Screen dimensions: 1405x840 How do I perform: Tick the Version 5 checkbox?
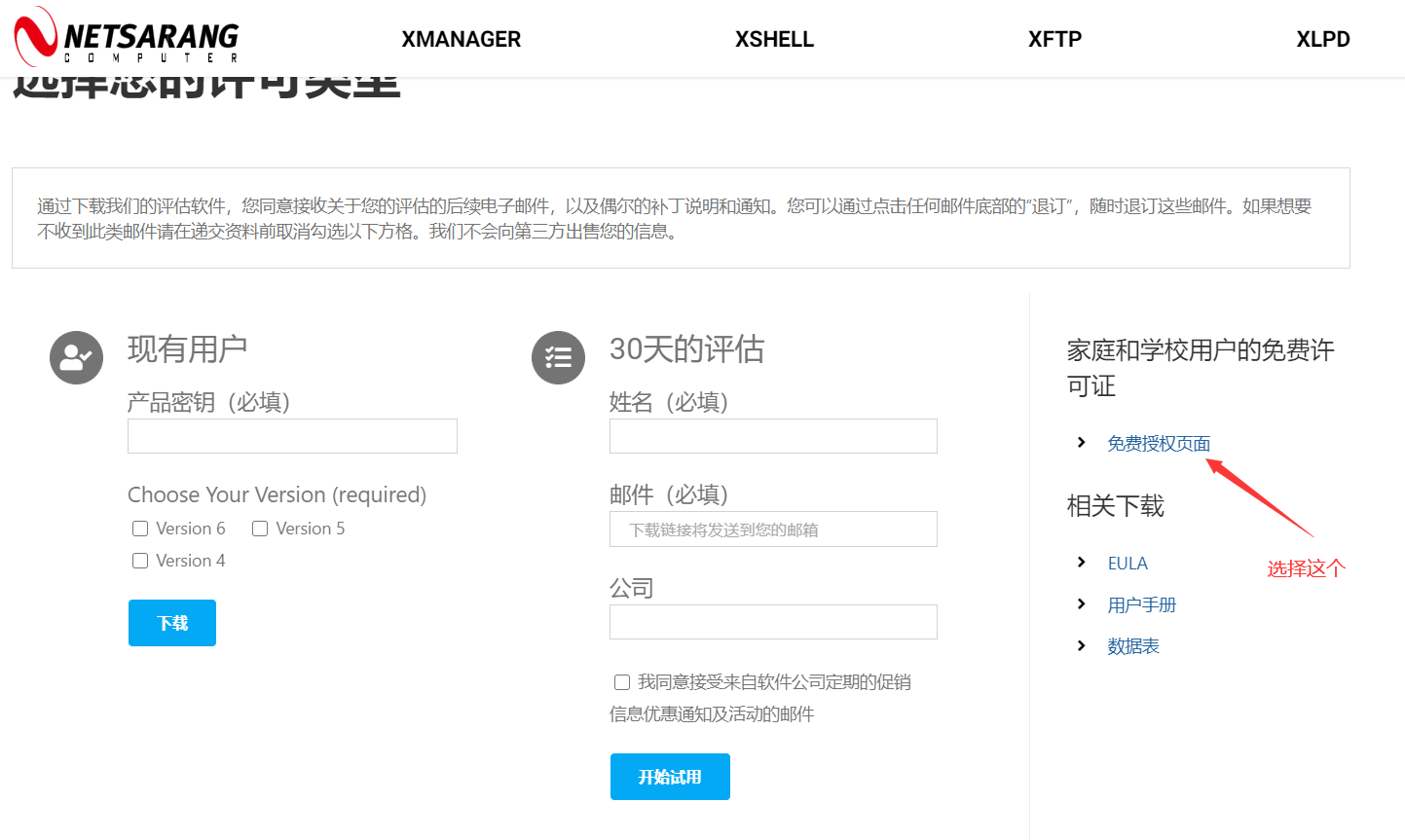click(x=260, y=529)
